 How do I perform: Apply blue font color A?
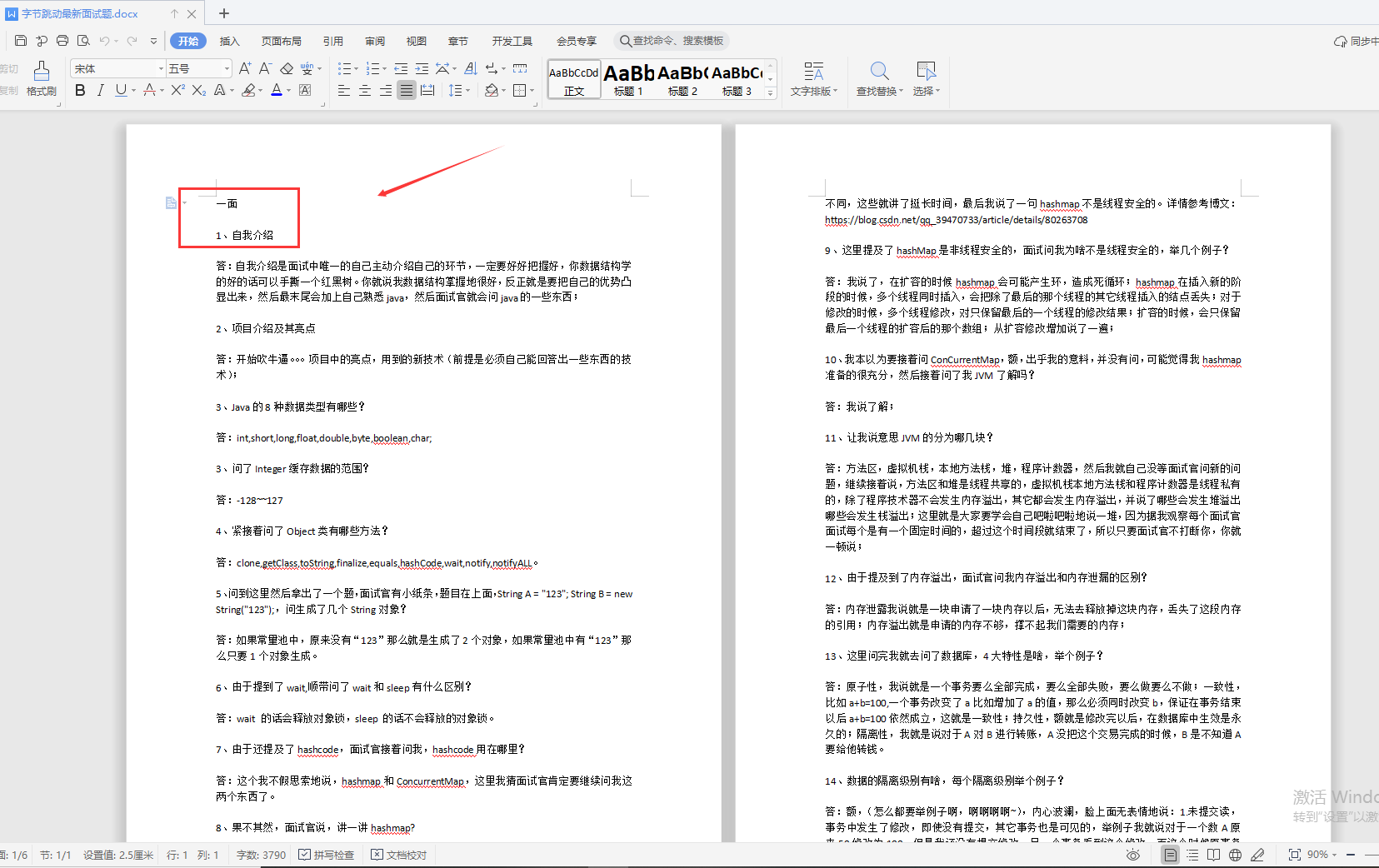(x=277, y=90)
